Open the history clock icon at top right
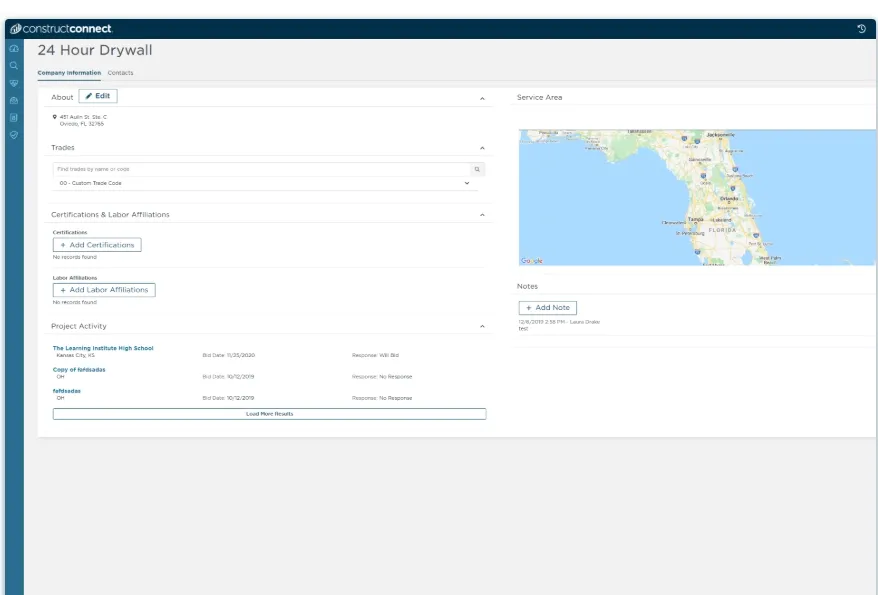 coord(861,29)
